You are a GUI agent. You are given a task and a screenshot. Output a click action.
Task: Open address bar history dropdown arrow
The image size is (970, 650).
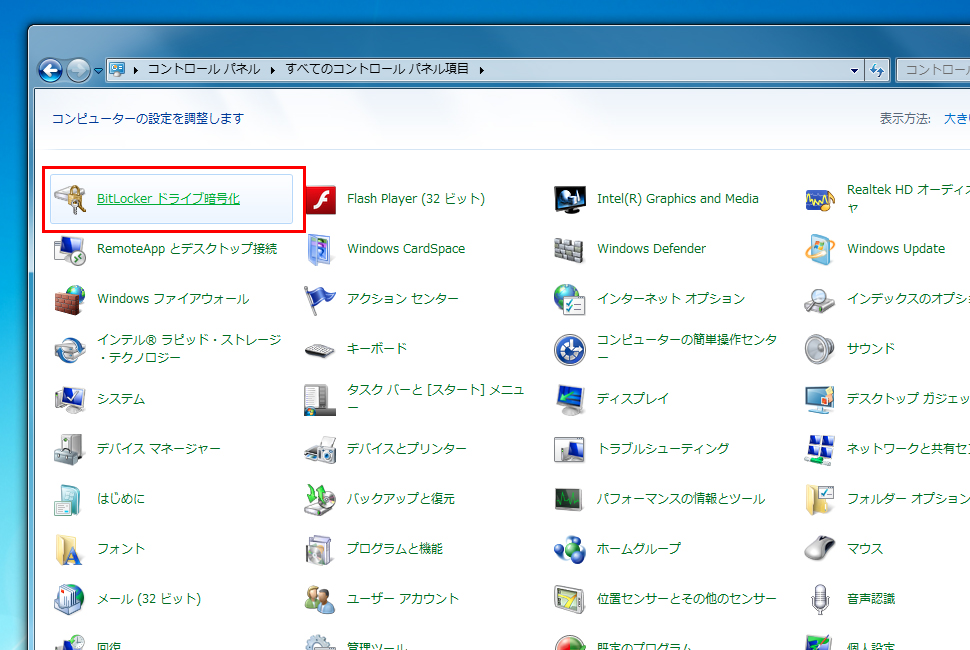coord(854,71)
